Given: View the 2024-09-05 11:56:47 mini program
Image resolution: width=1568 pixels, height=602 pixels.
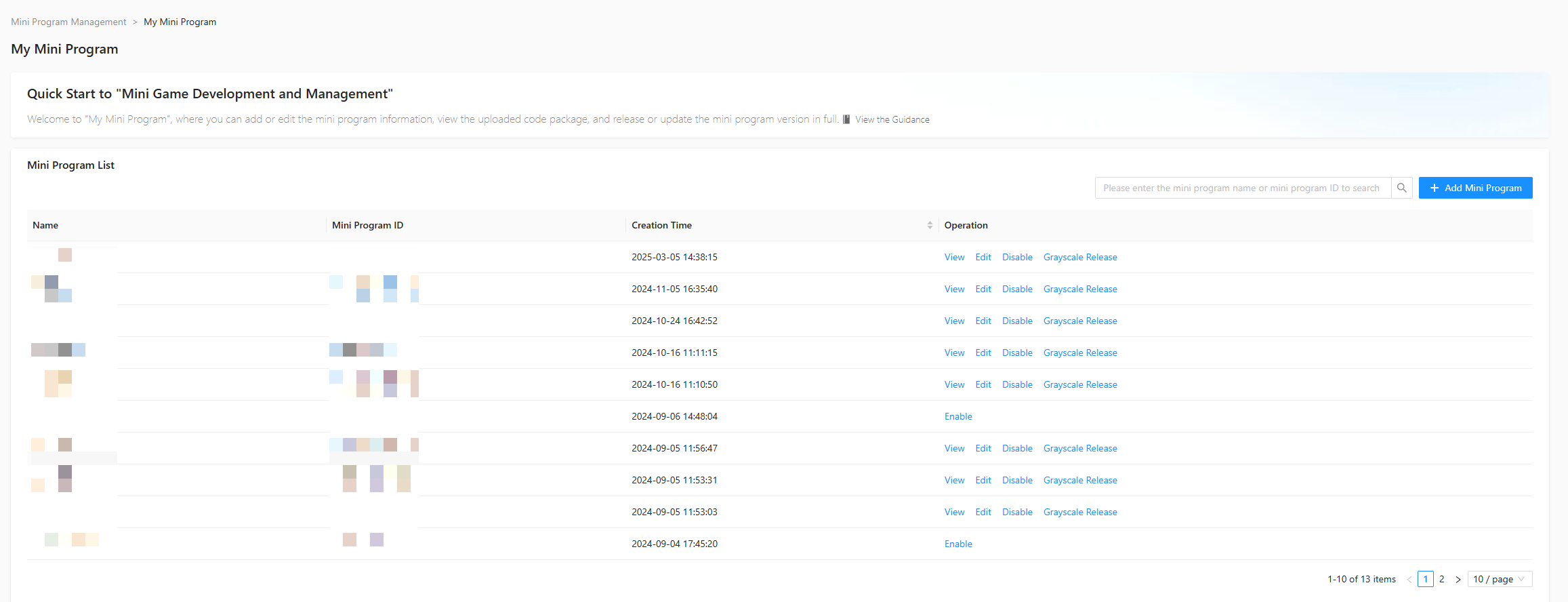Looking at the screenshot, I should pyautogui.click(x=955, y=448).
